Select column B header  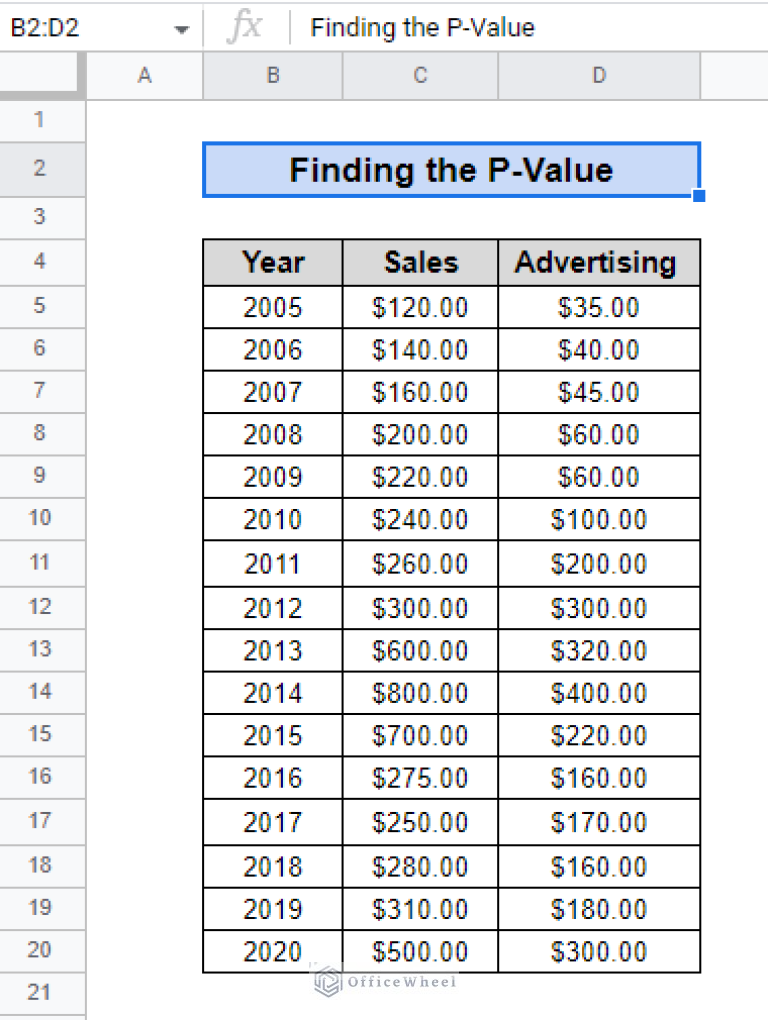pos(272,75)
